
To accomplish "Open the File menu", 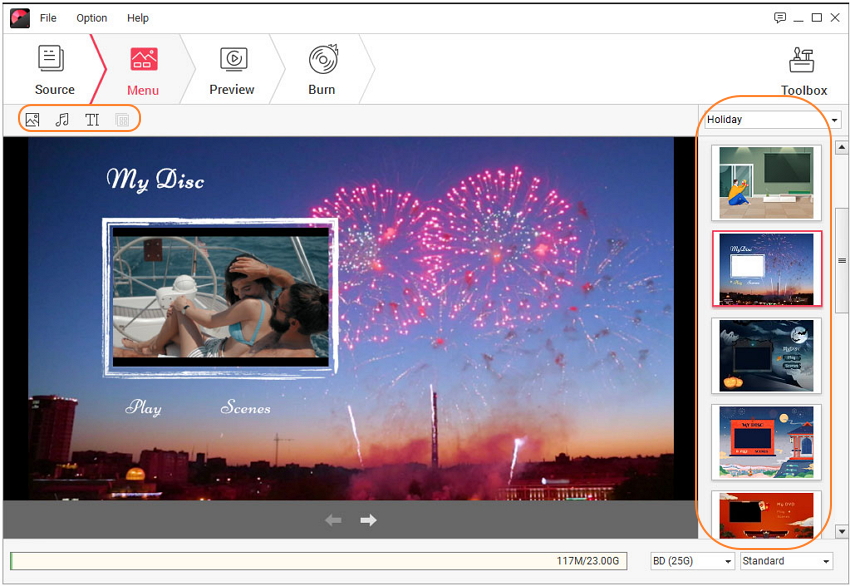I will pos(48,18).
